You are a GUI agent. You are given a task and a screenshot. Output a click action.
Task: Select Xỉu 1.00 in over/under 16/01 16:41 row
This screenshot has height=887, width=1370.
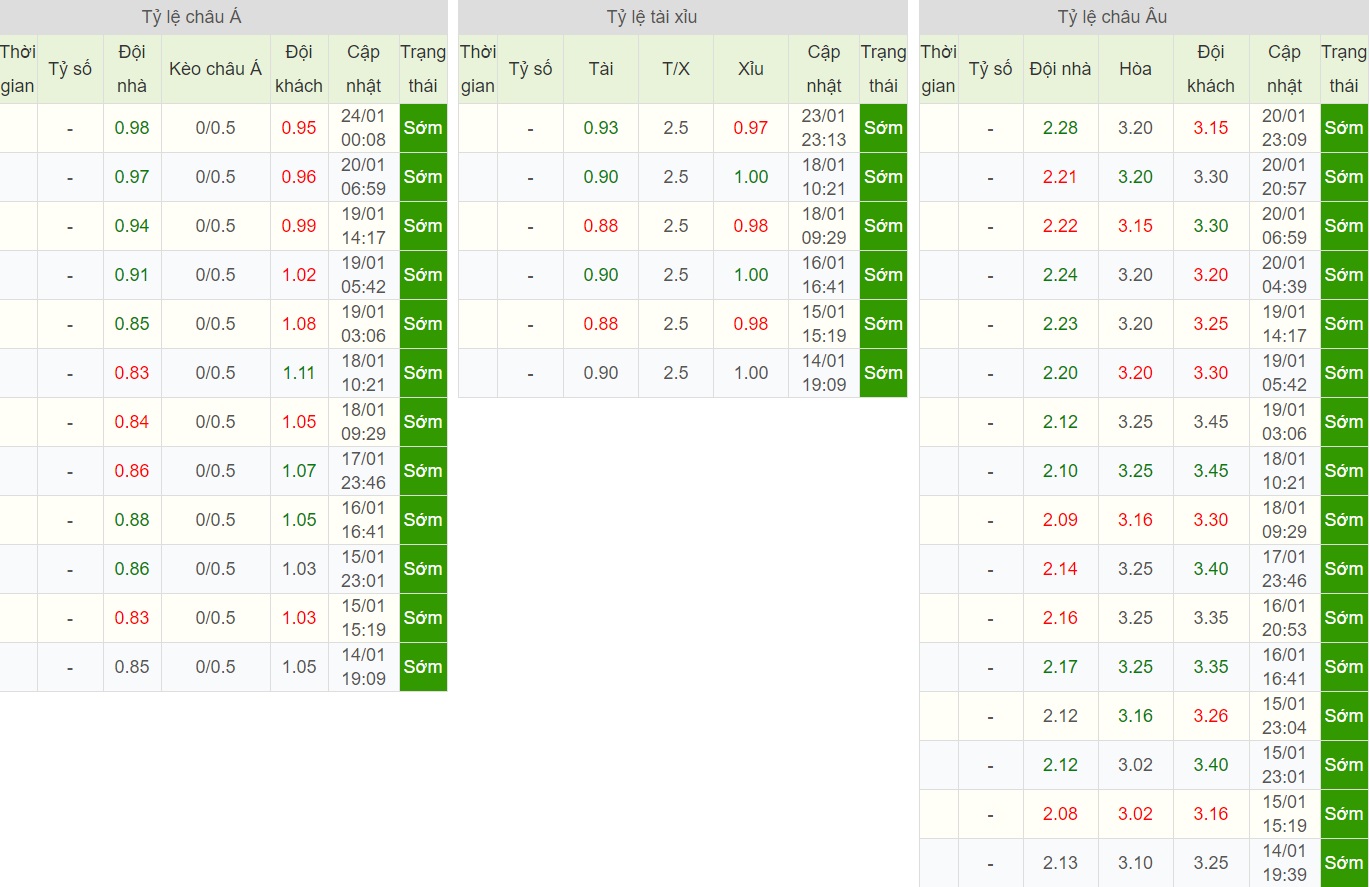click(x=751, y=275)
